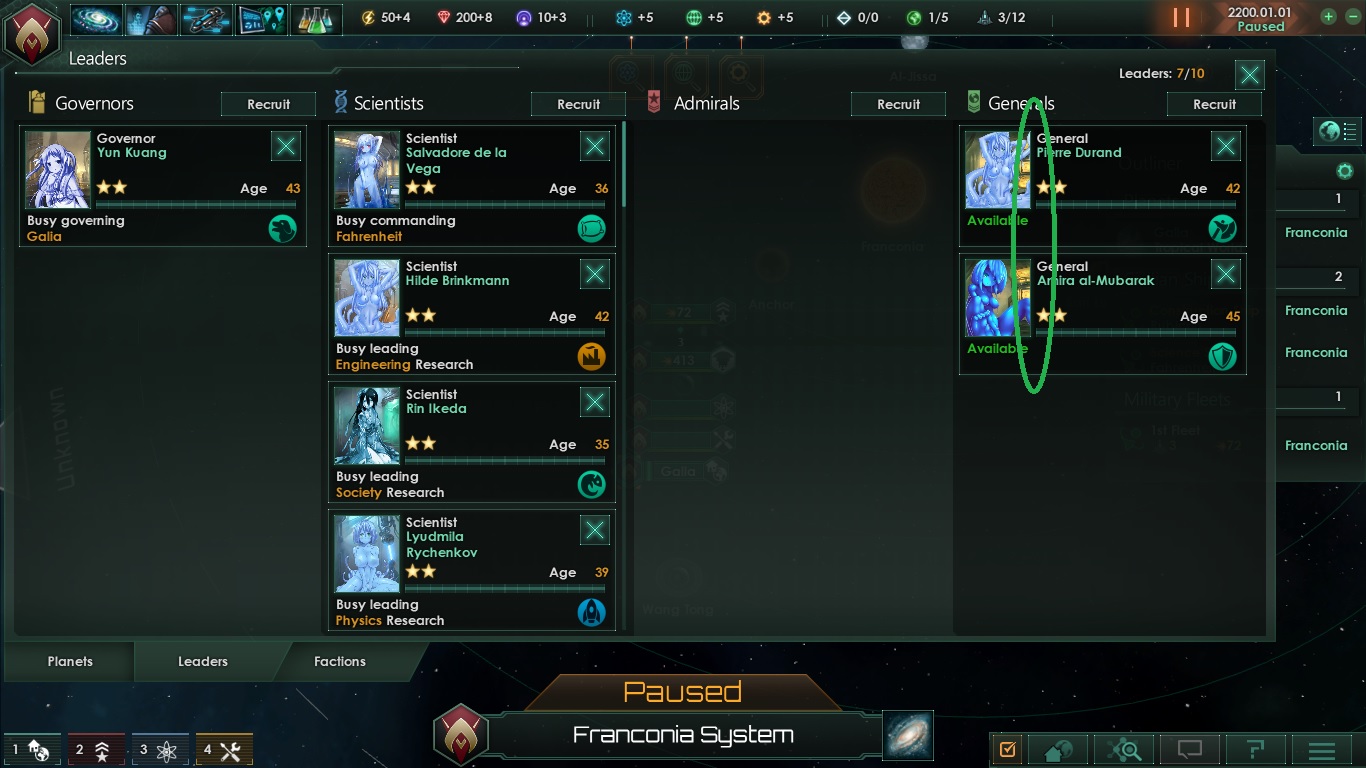Toggle game pause with the pause button
This screenshot has width=1366, height=768.
[1181, 18]
